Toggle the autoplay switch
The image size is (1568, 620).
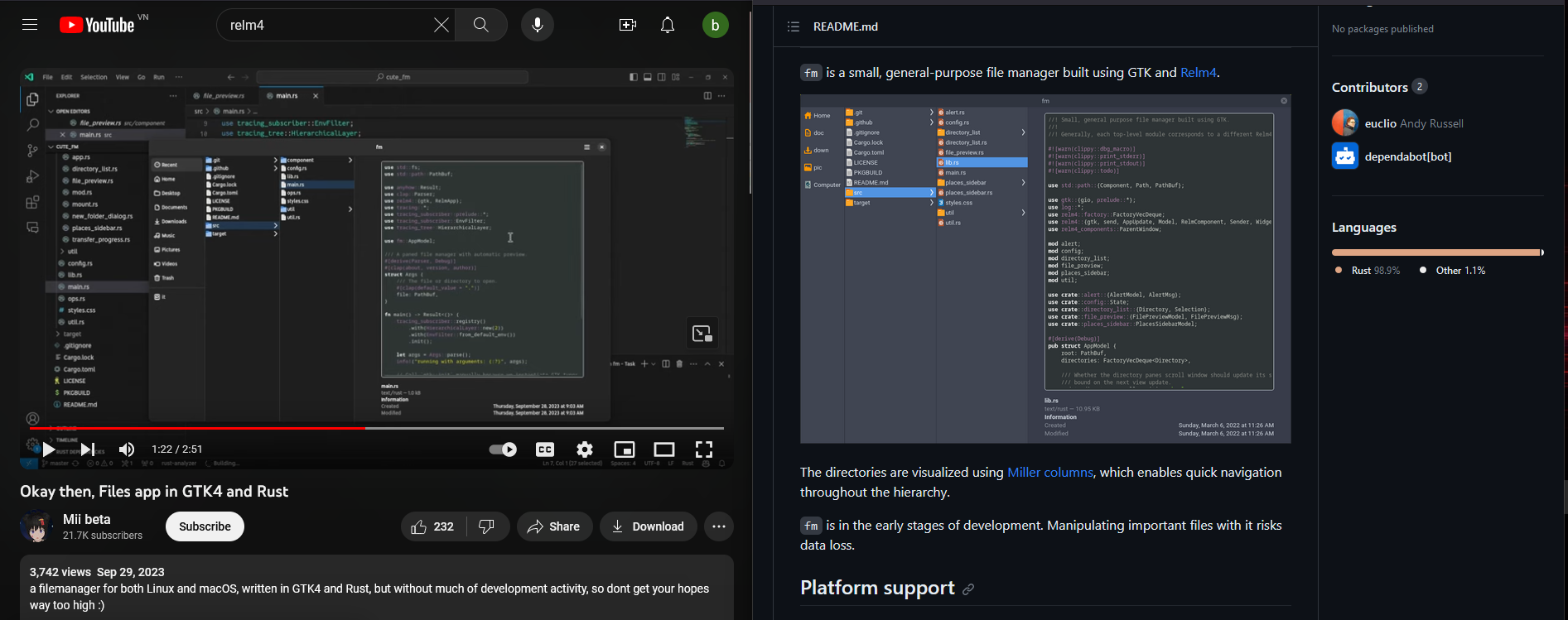pos(503,449)
